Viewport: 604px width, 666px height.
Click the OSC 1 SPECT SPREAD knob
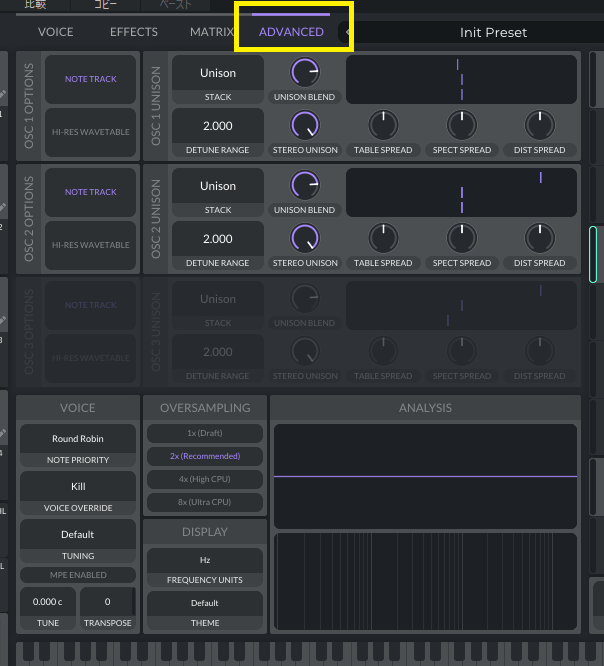click(x=462, y=125)
